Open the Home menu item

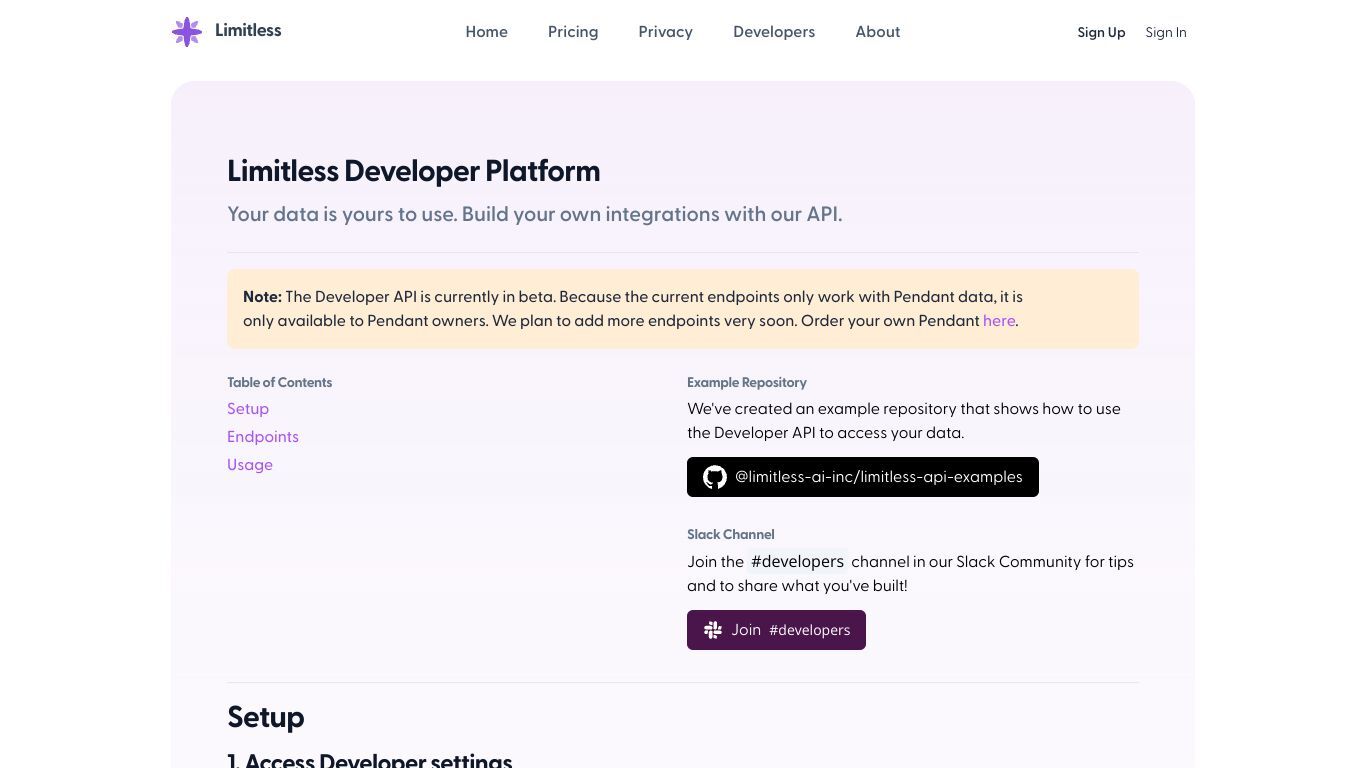(487, 32)
